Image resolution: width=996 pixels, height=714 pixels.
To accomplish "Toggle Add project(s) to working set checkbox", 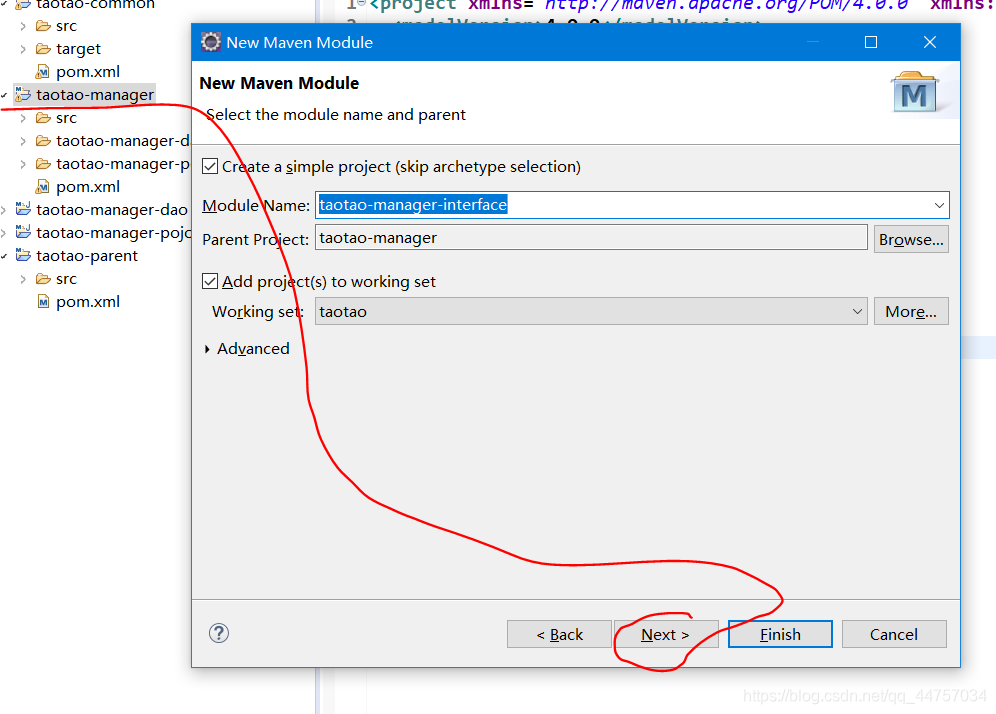I will (210, 281).
